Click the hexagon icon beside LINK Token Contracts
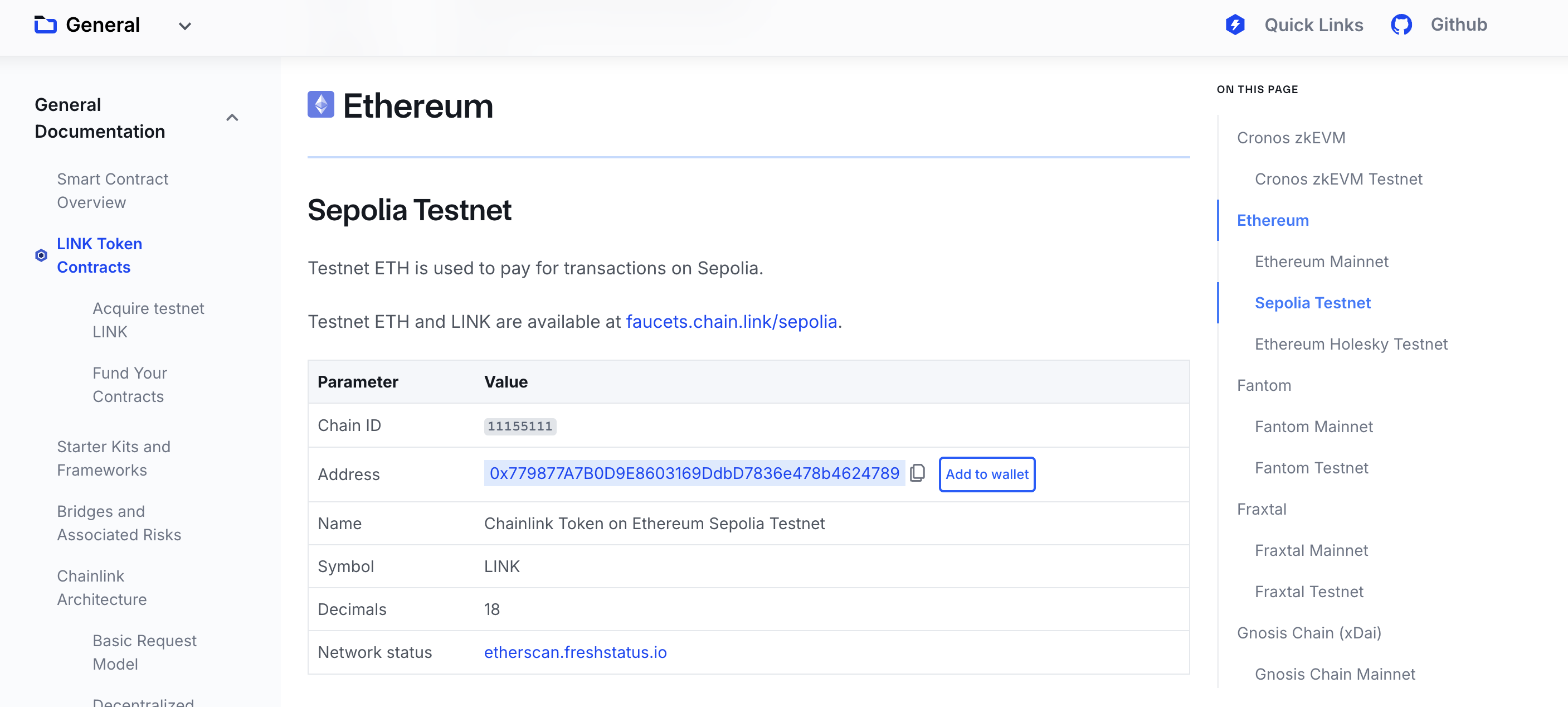Viewport: 1568px width, 707px height. point(41,255)
